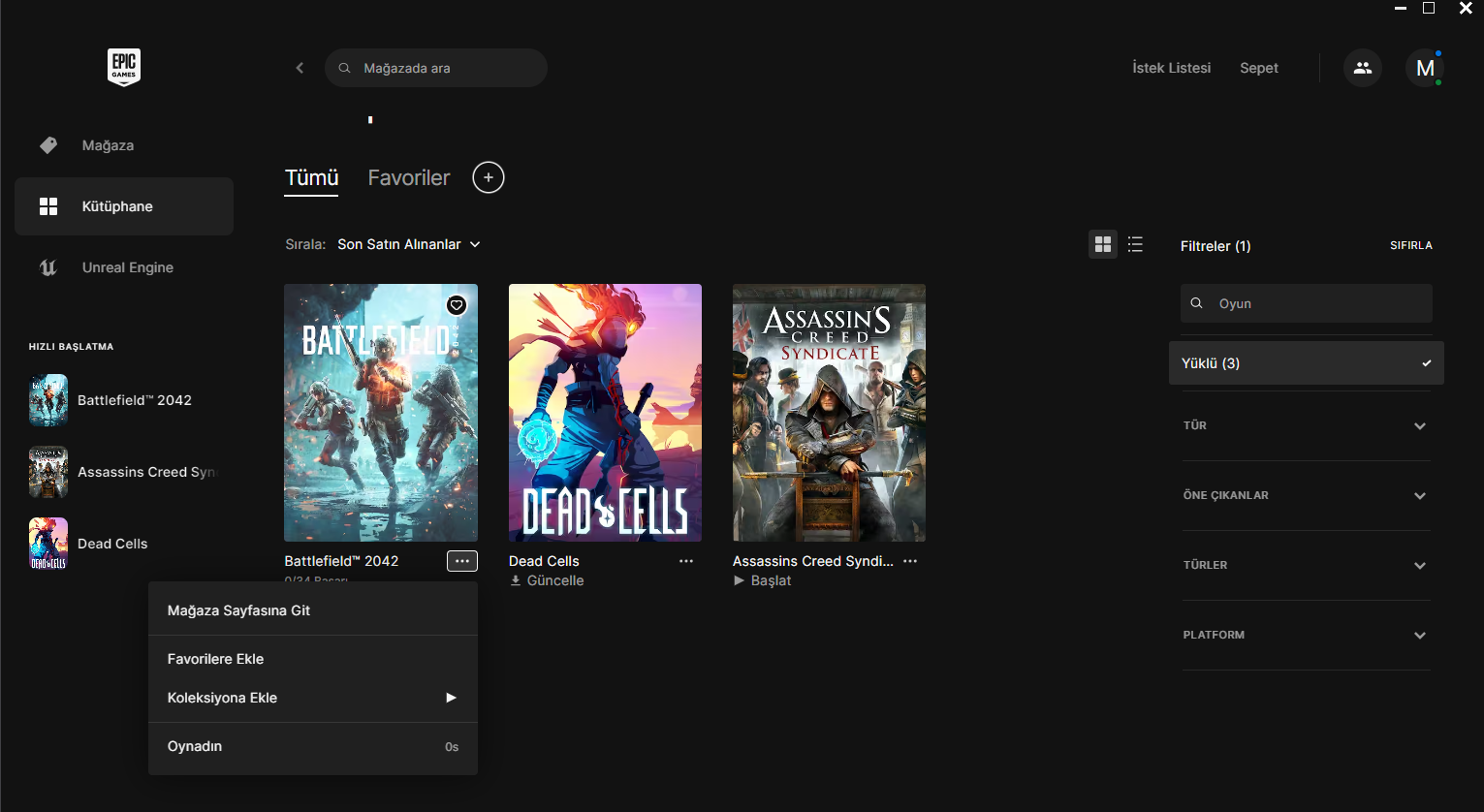
Task: Choose Favorilere Ekle menu item
Action: (x=313, y=659)
